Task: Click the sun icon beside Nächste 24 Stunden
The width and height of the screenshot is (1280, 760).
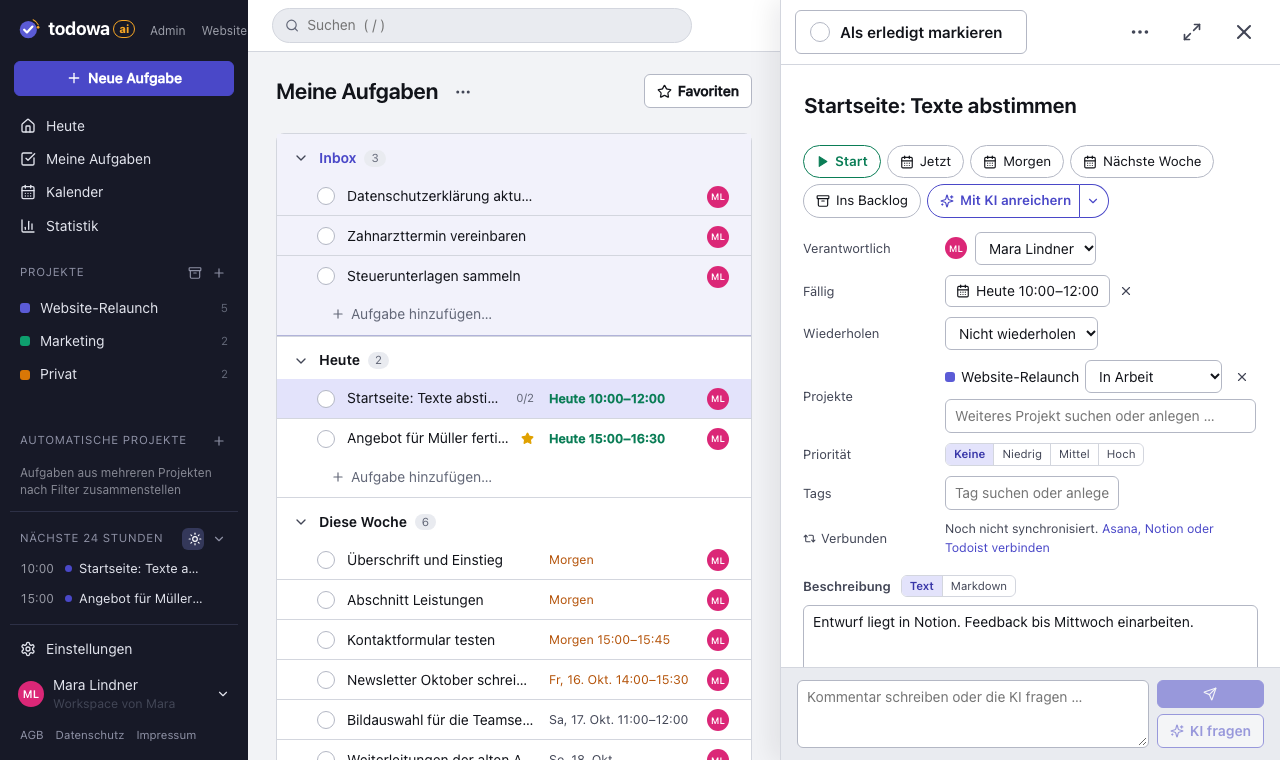Action: (194, 539)
